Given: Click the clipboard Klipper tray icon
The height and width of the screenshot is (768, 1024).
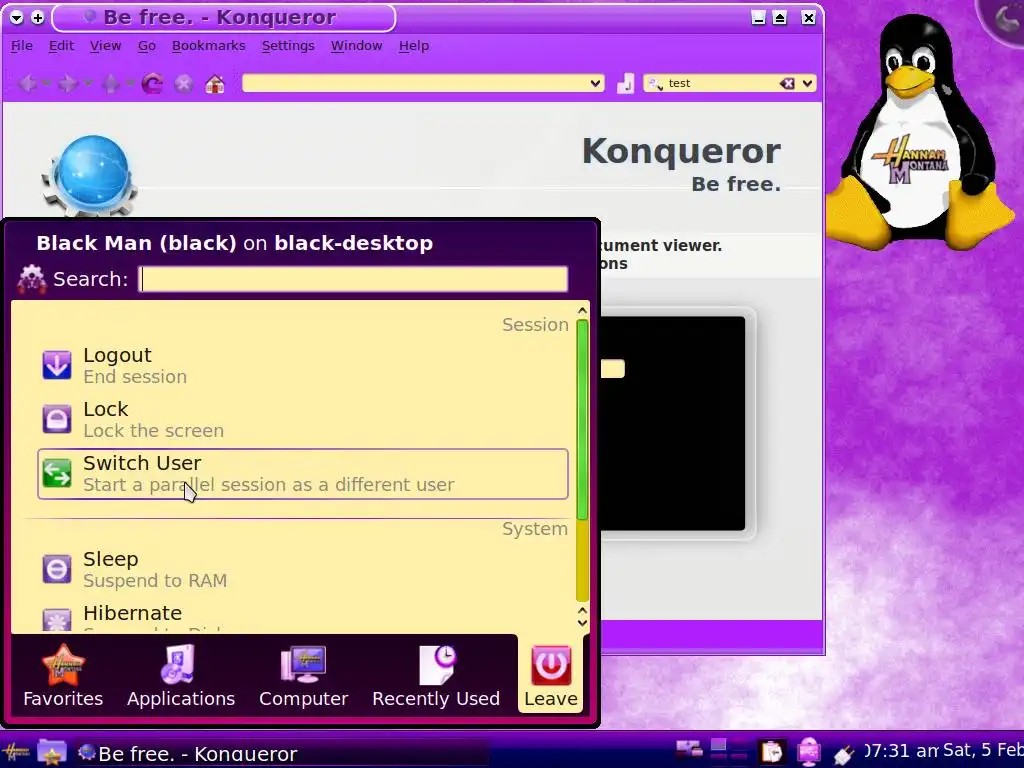Looking at the screenshot, I should (x=772, y=752).
